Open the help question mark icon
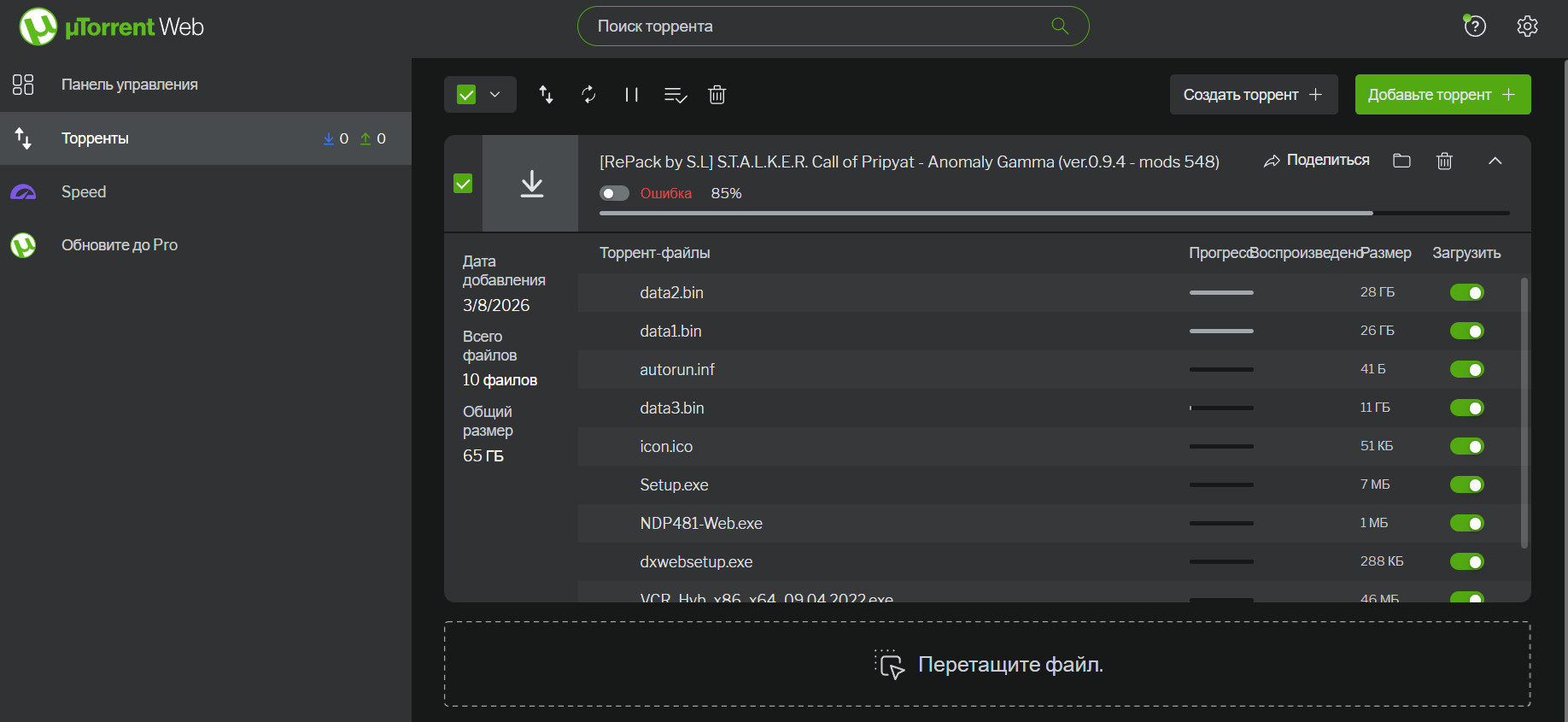This screenshot has height=722, width=1568. (1475, 26)
